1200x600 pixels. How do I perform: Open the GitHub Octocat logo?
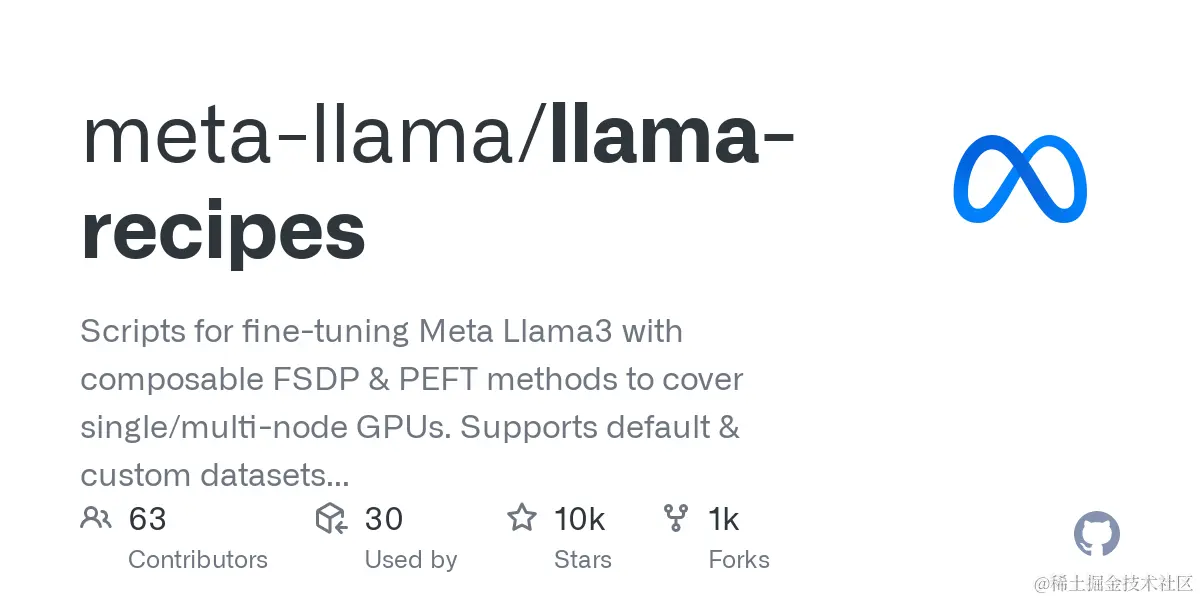coord(1097,534)
